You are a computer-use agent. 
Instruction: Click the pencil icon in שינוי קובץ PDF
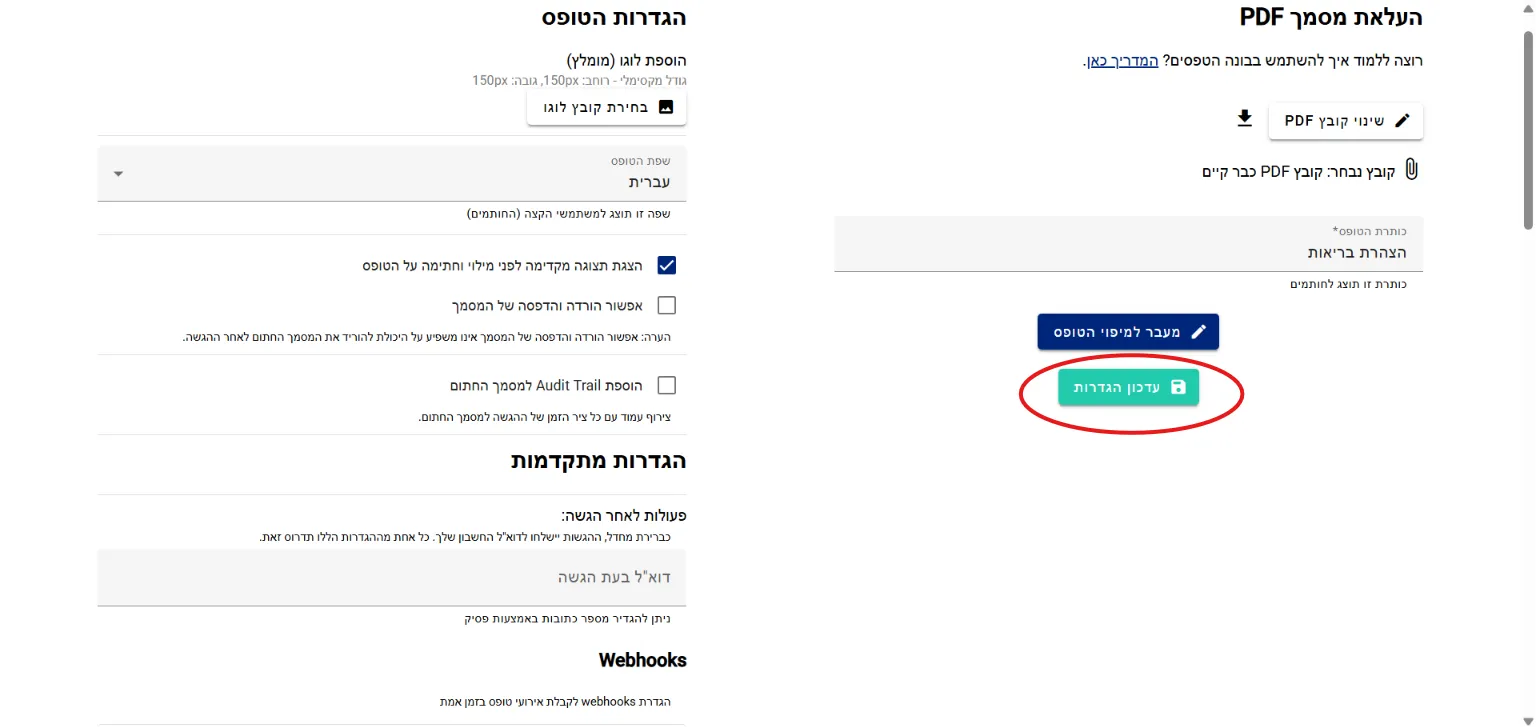point(1402,120)
